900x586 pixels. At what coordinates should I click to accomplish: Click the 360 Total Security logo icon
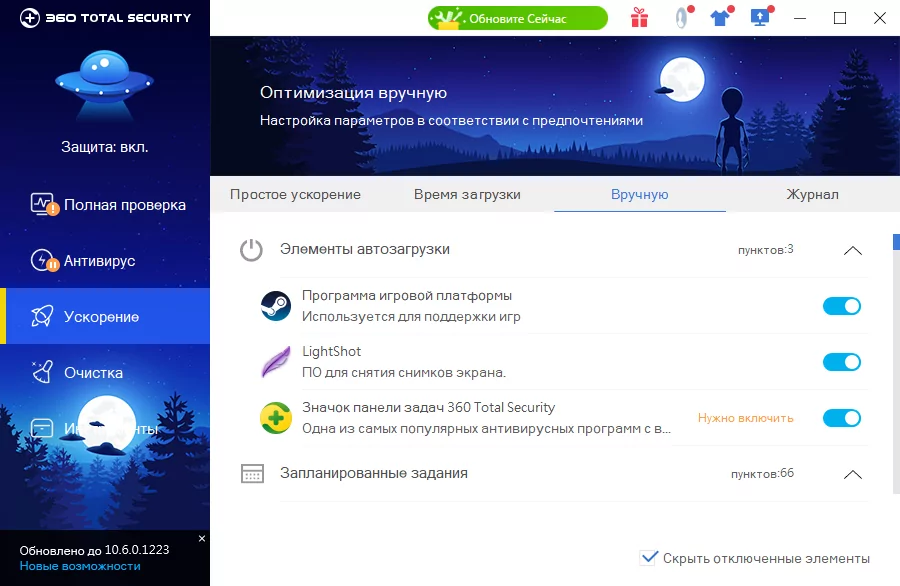click(x=29, y=18)
